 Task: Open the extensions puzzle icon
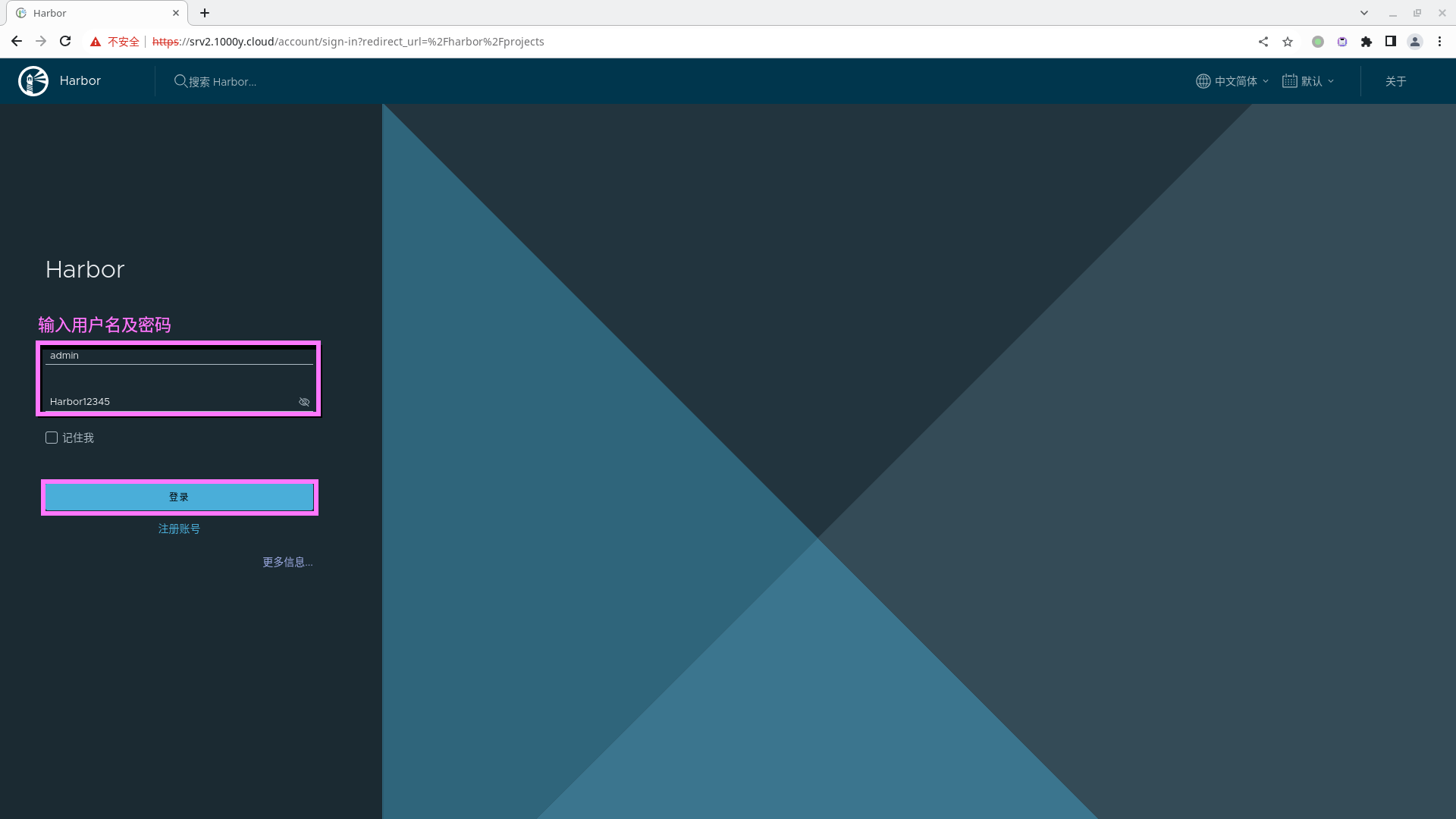click(x=1367, y=42)
